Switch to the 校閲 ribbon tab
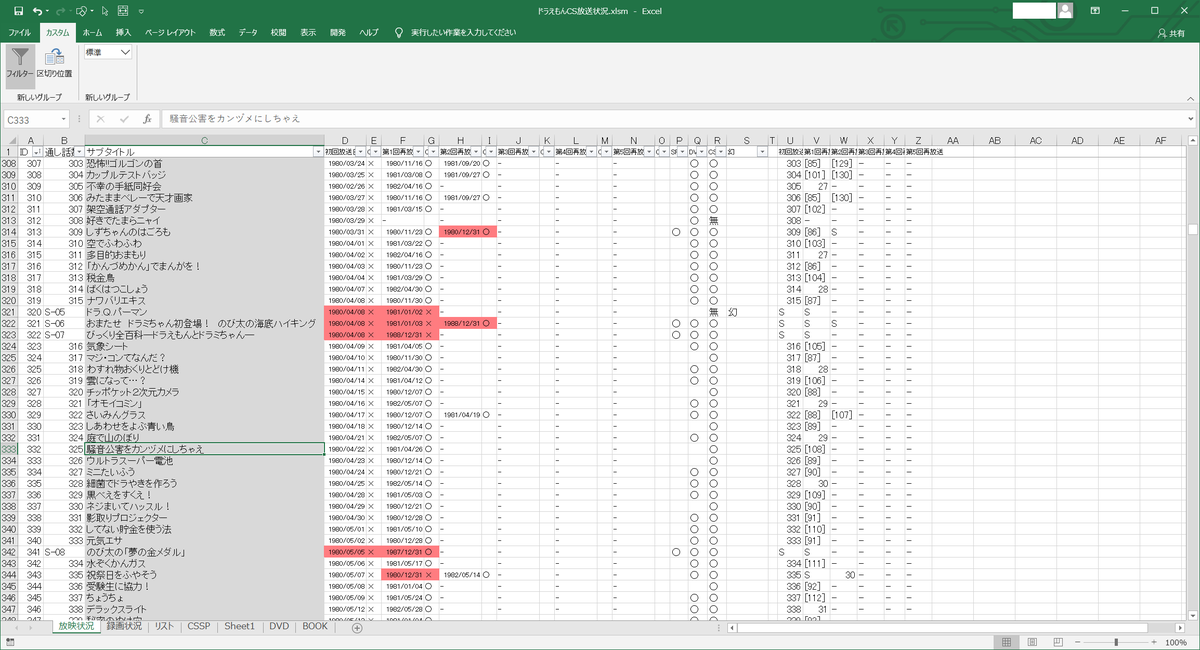This screenshot has height=650, width=1200. click(x=278, y=32)
